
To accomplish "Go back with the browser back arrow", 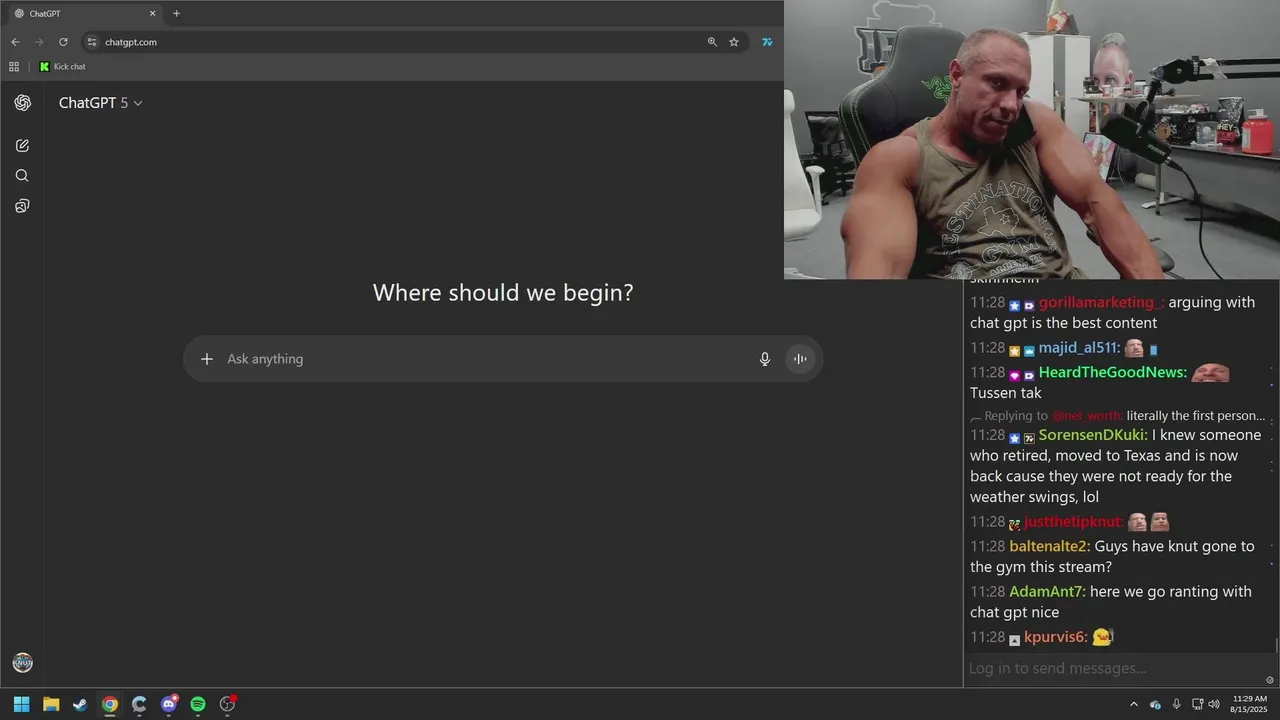I will [15, 42].
